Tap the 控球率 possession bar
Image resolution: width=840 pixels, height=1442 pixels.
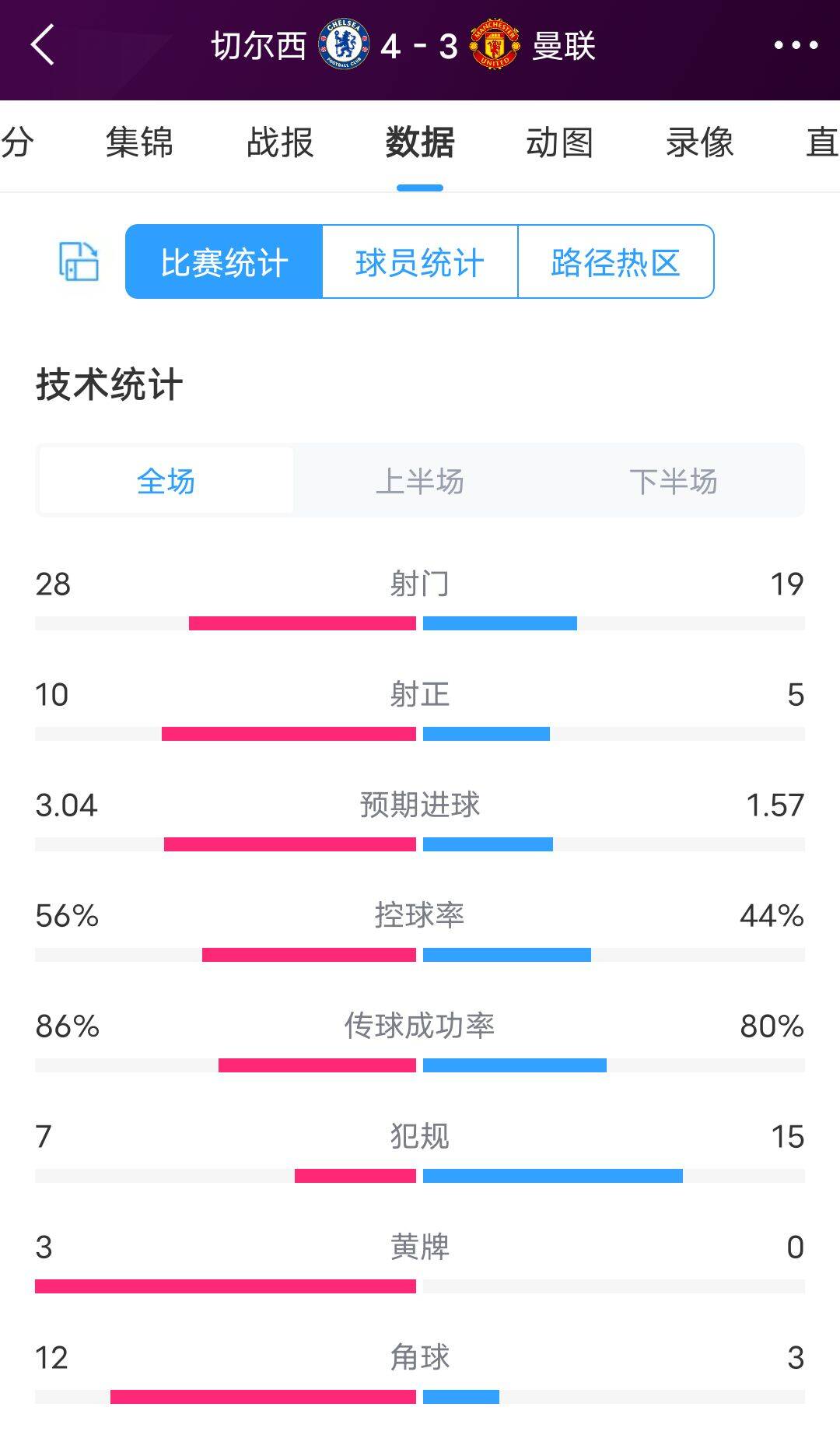420,955
